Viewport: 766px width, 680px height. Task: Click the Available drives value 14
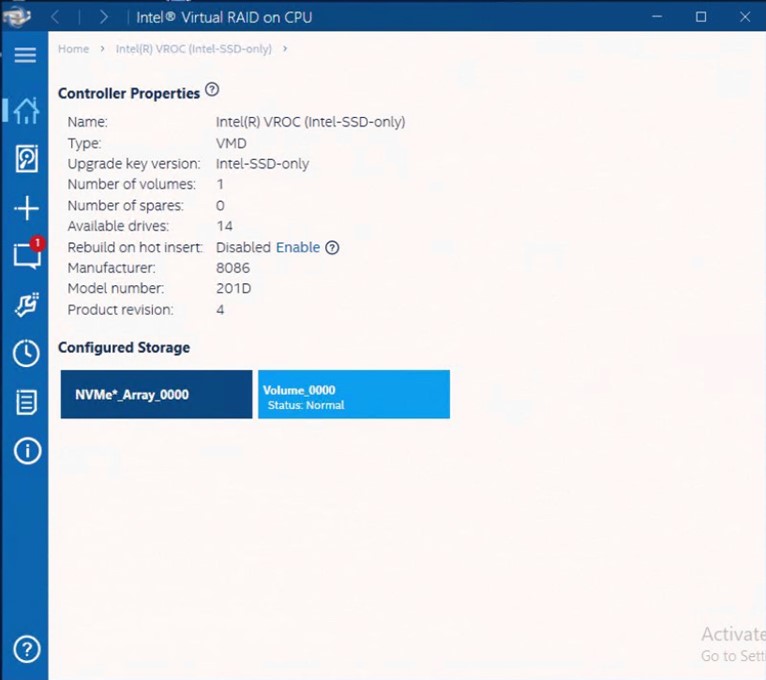tap(224, 226)
